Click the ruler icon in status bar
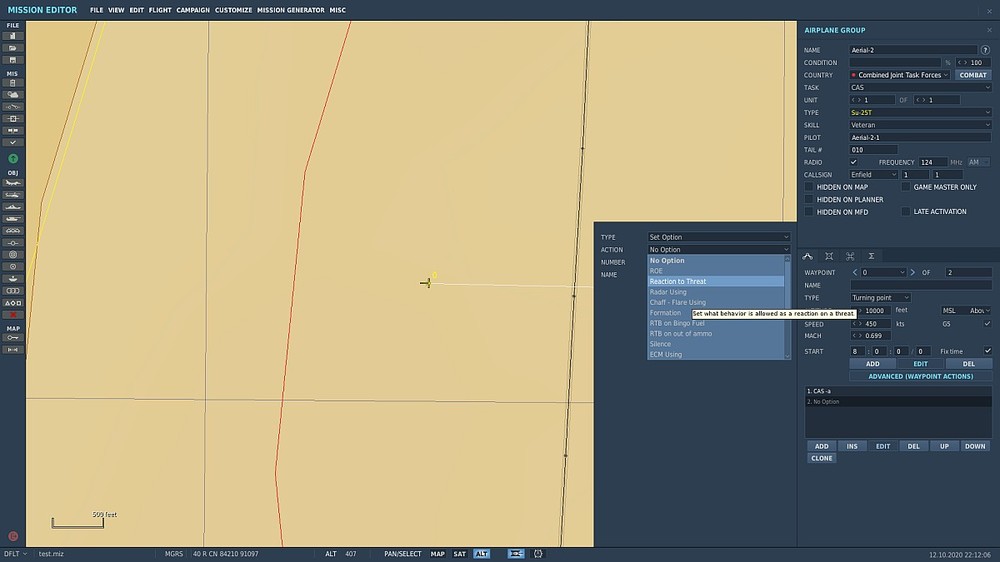Screen dimensions: 1000x562 [x=516, y=554]
